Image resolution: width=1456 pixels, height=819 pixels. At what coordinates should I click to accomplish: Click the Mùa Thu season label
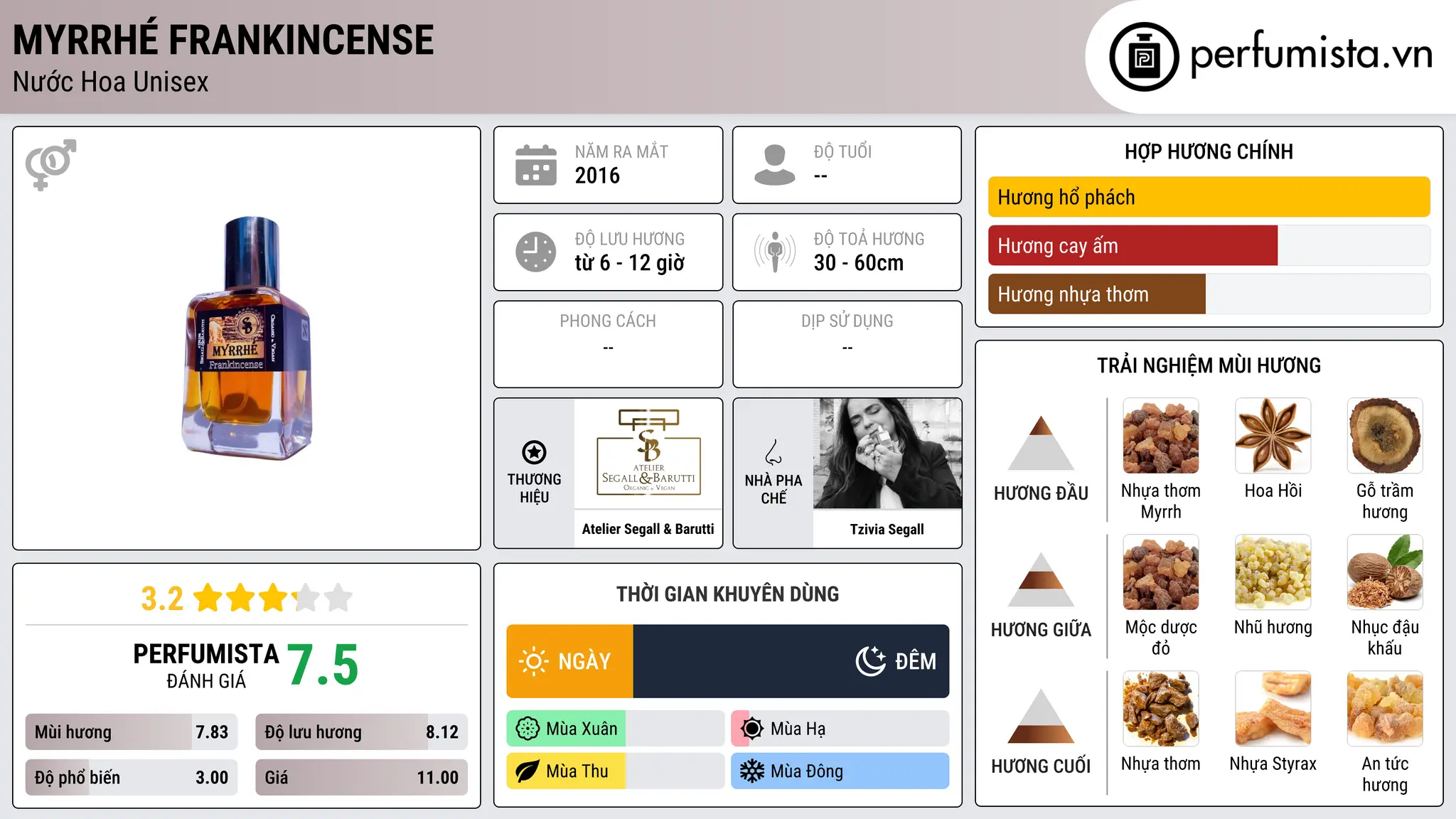click(x=577, y=771)
